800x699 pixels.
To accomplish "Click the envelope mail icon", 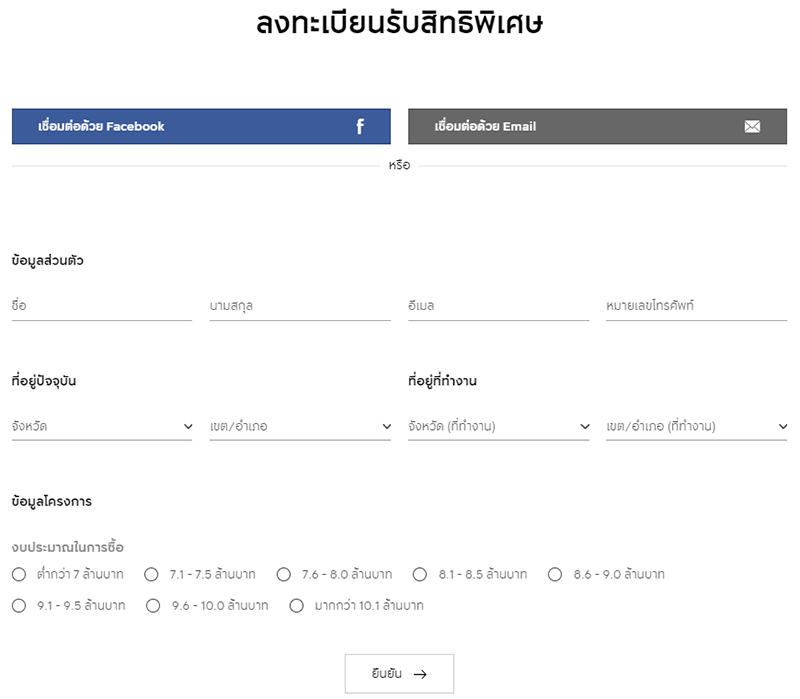I will pos(752,127).
